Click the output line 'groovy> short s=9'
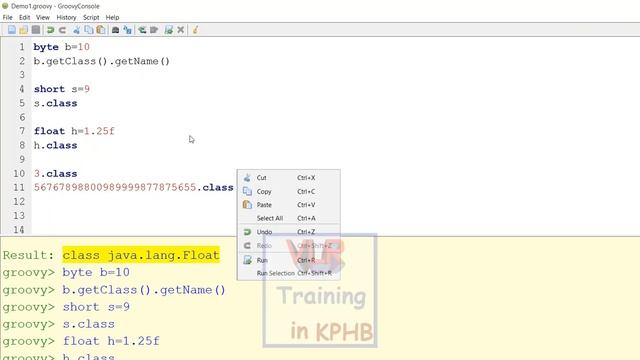Image resolution: width=640 pixels, height=360 pixels. tap(66, 307)
